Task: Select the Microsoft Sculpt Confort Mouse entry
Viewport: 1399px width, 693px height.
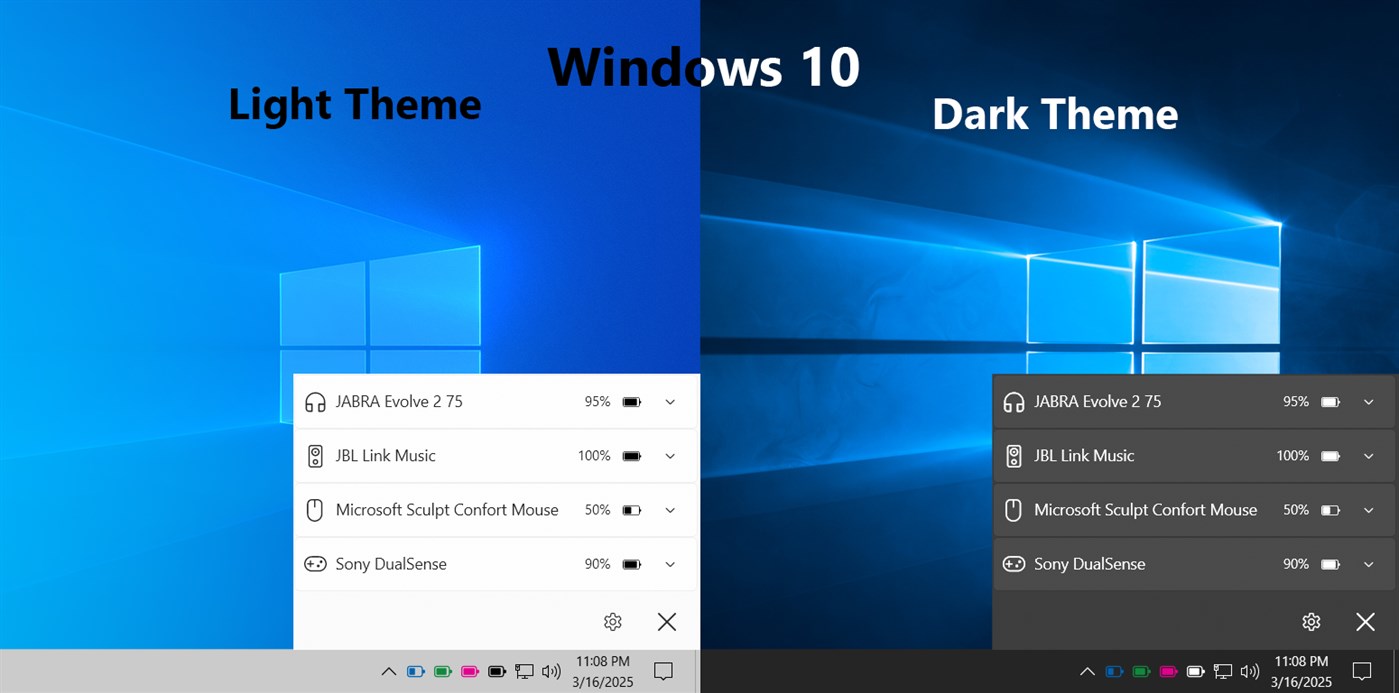Action: (x=446, y=510)
